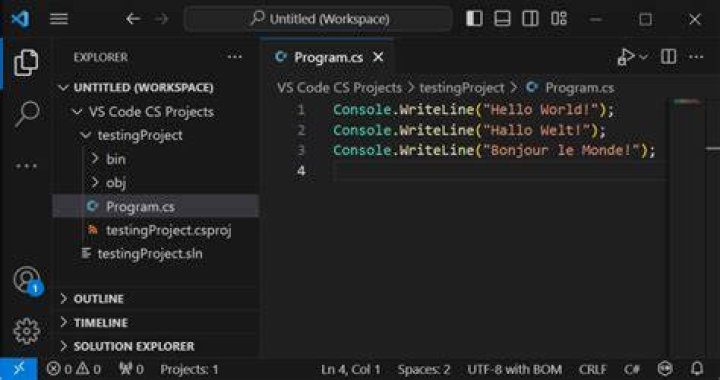Open a remote window via status bar
Image resolution: width=720 pixels, height=380 pixels.
pyautogui.click(x=19, y=369)
